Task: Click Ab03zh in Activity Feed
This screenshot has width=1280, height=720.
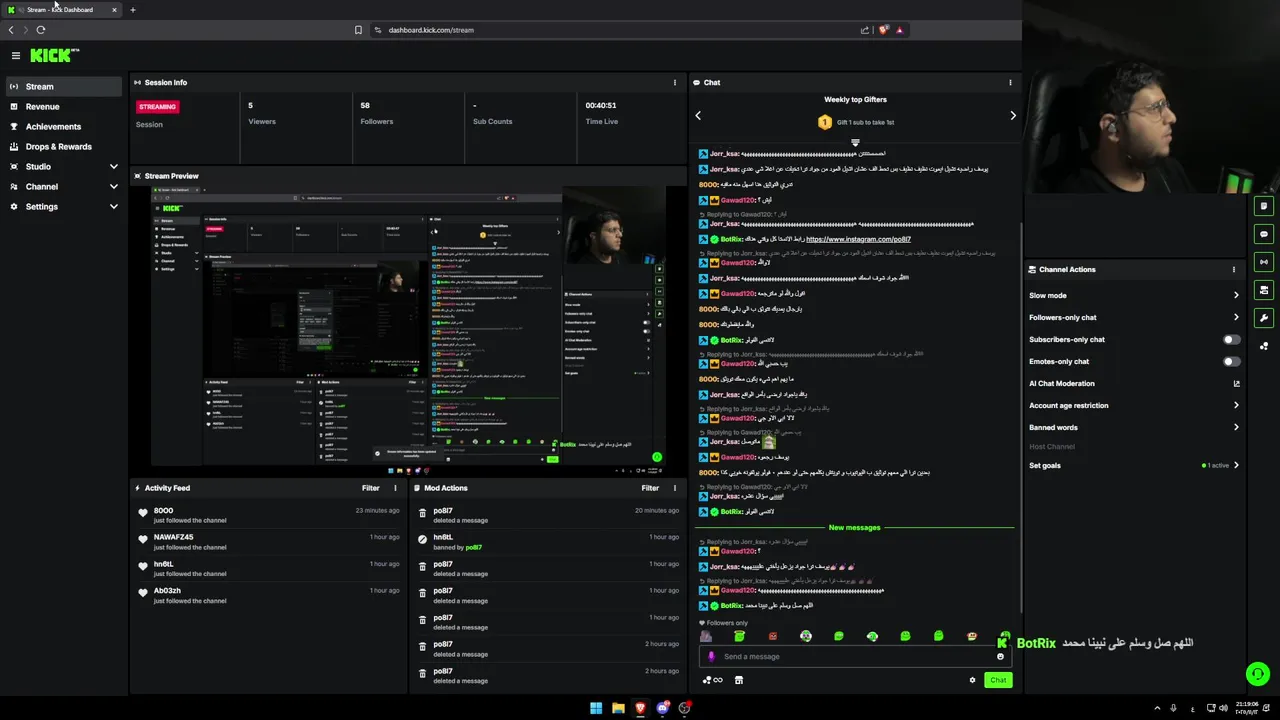Action: tap(168, 591)
